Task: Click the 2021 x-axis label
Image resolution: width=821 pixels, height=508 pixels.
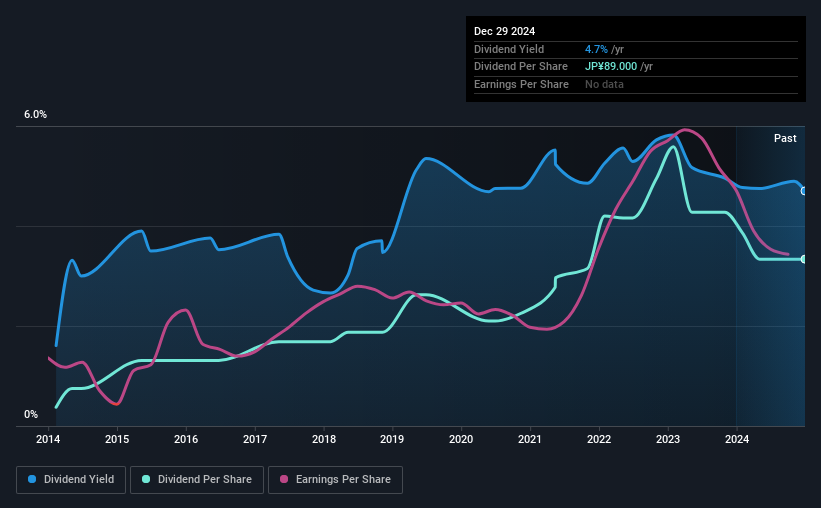Action: coord(530,439)
